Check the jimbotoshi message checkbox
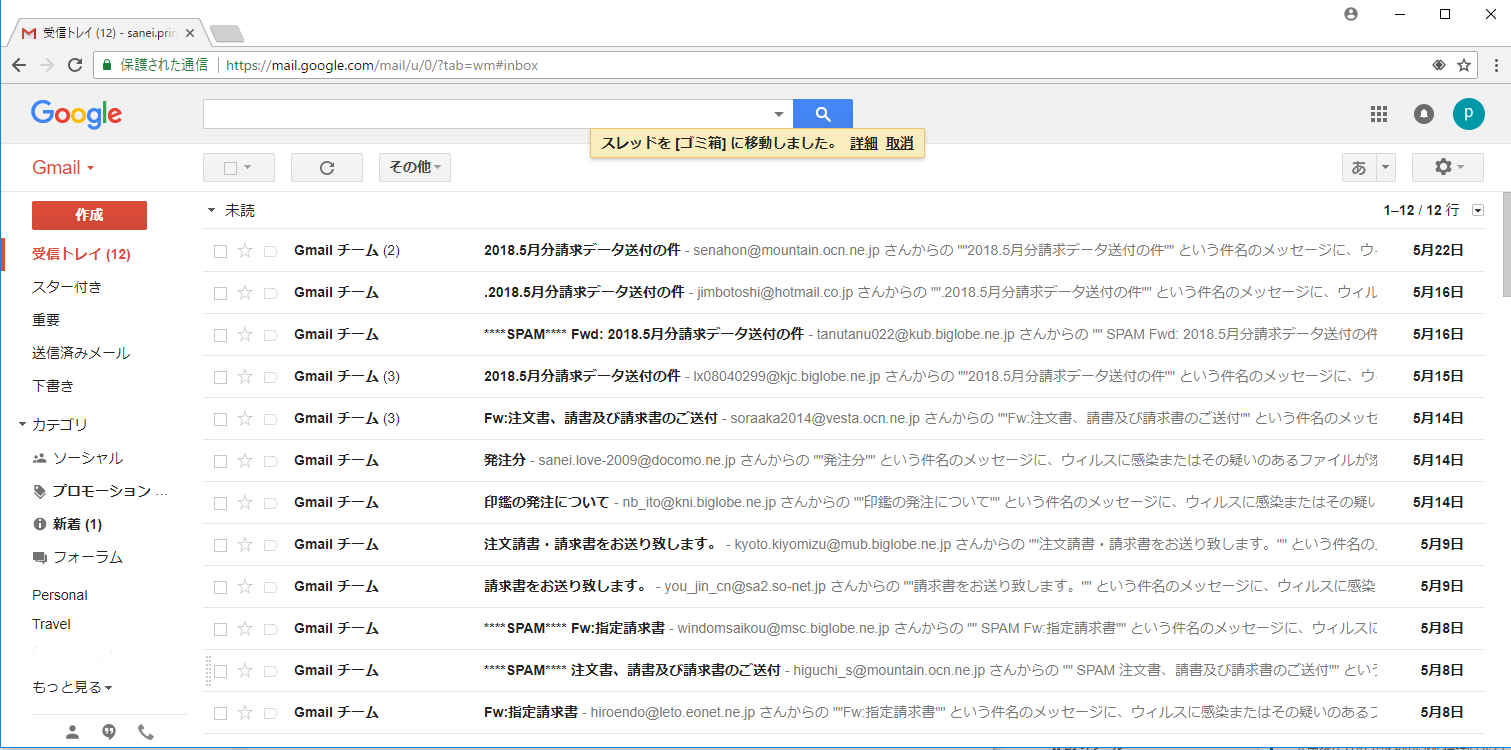Screen dimensions: 1511x750 (x=221, y=293)
